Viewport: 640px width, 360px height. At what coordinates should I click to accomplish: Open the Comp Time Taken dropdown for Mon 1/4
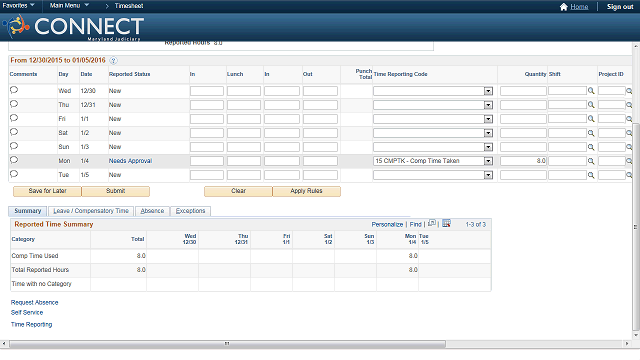click(x=488, y=161)
